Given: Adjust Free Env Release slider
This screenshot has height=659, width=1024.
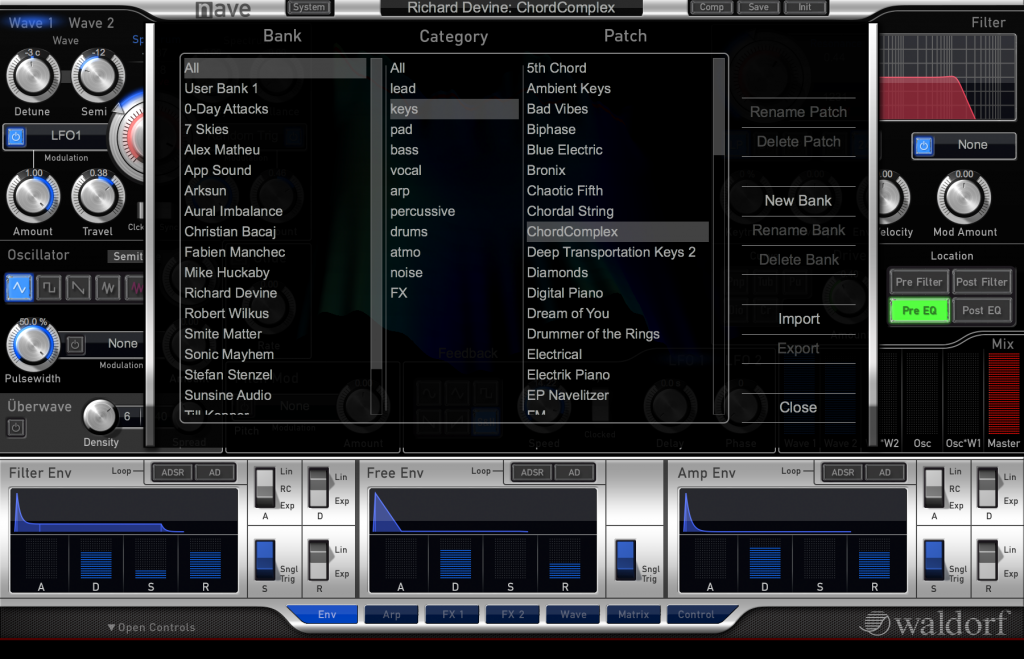Looking at the screenshot, I should [565, 558].
